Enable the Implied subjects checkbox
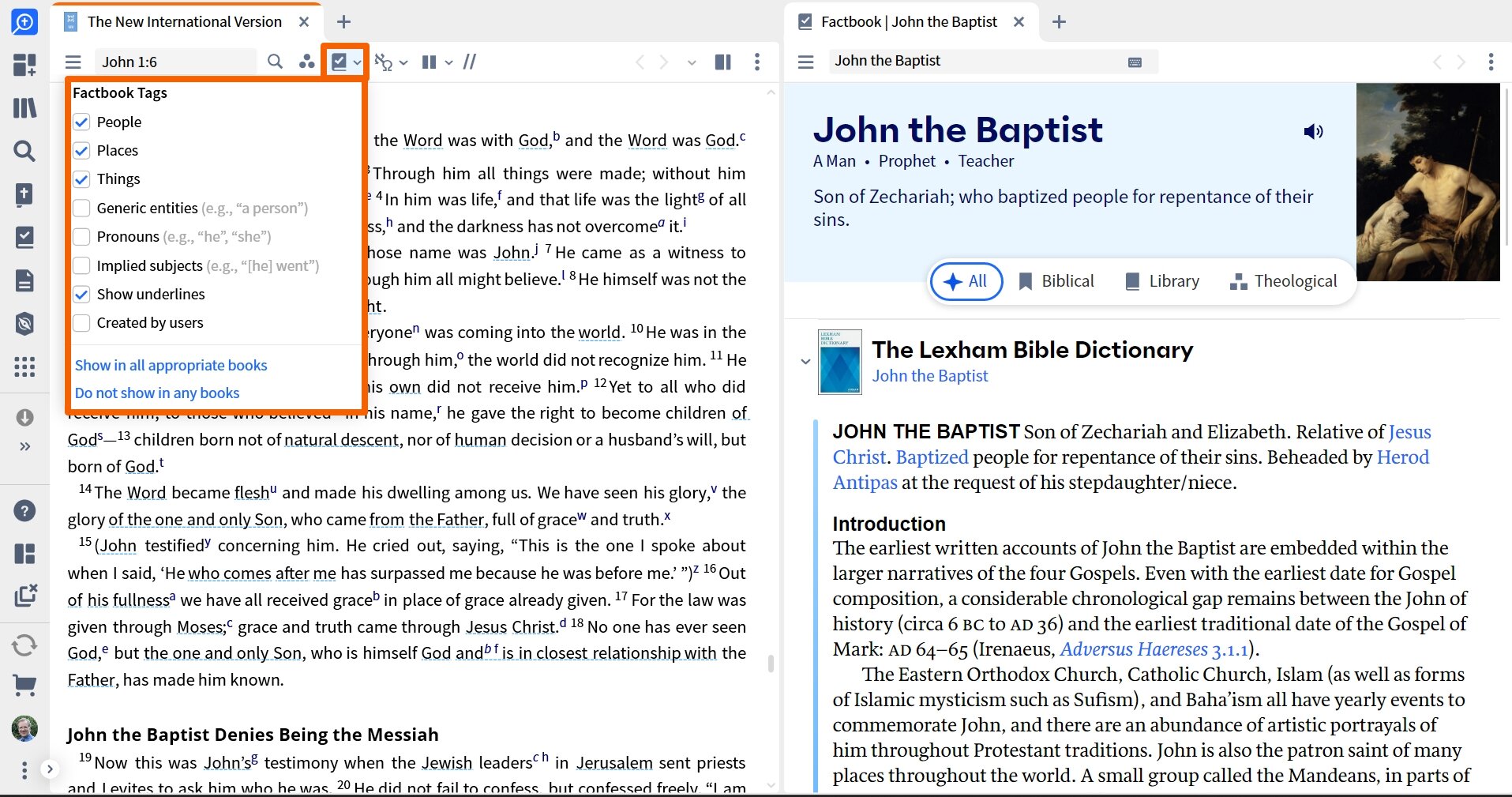The width and height of the screenshot is (1512, 797). (x=82, y=265)
